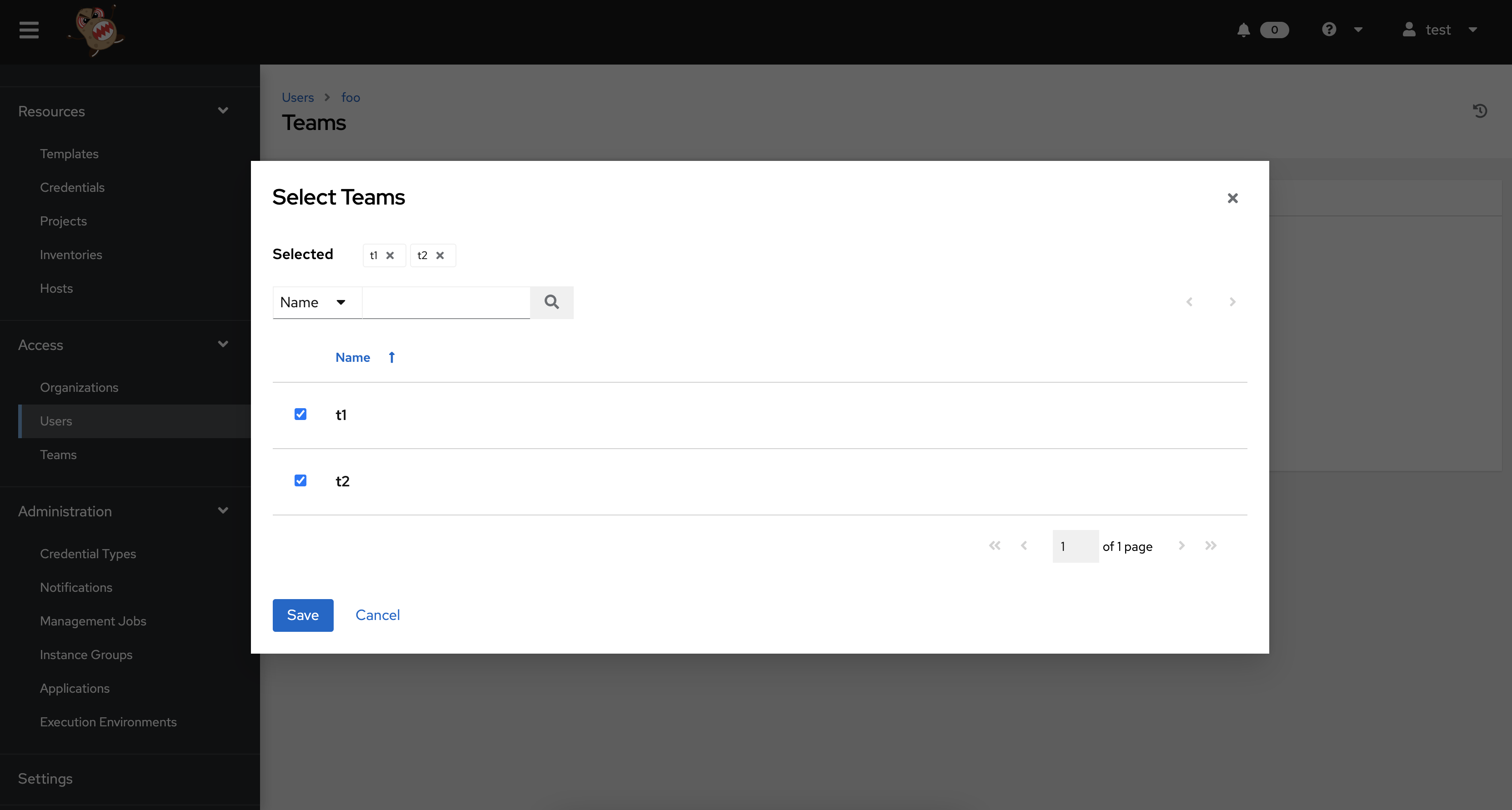Screen dimensions: 1512x810
Task: Remove the t2 chip from Selected
Action: [440, 255]
